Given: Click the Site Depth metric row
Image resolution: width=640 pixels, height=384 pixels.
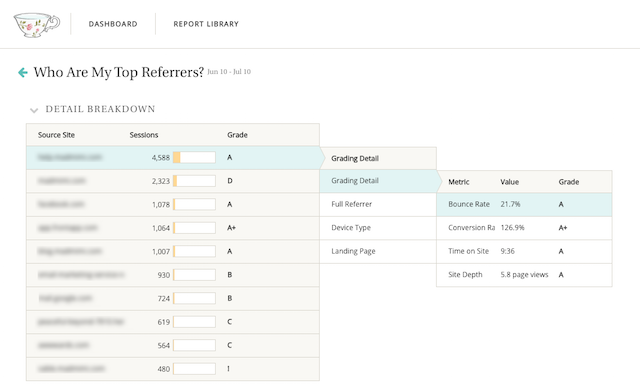Looking at the screenshot, I should (524, 275).
